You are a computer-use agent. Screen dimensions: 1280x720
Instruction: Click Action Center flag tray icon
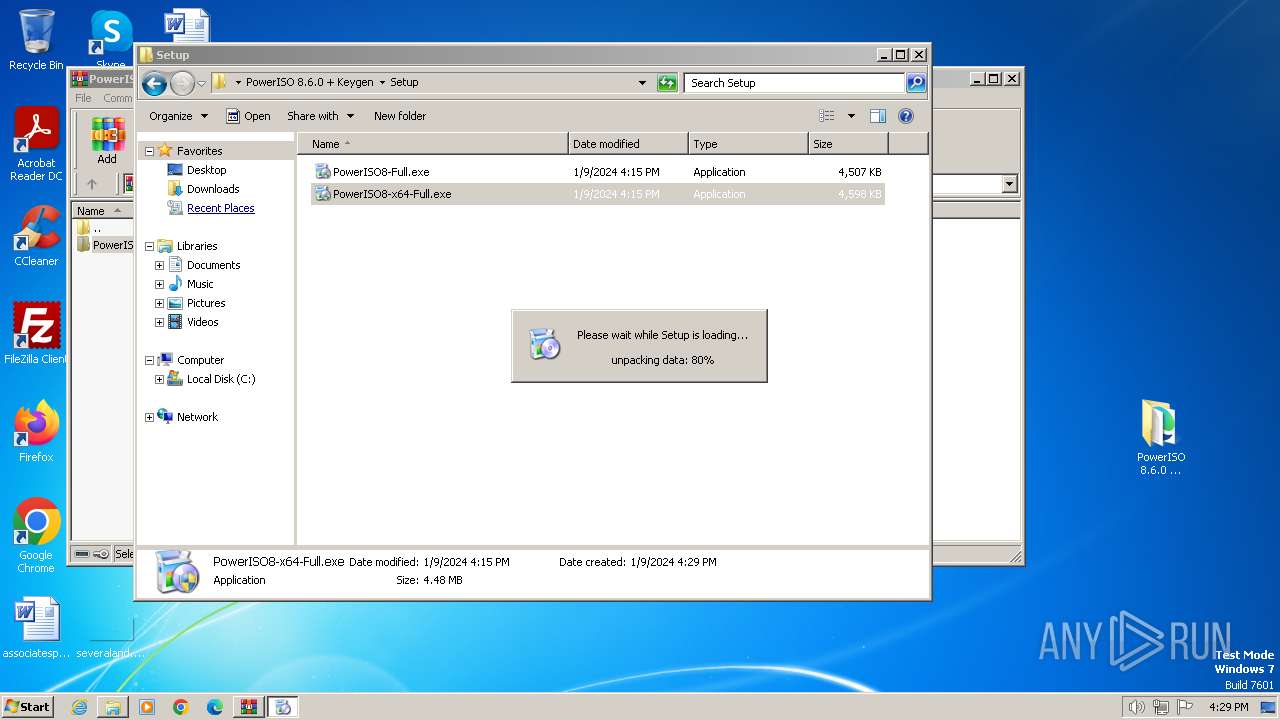1185,707
